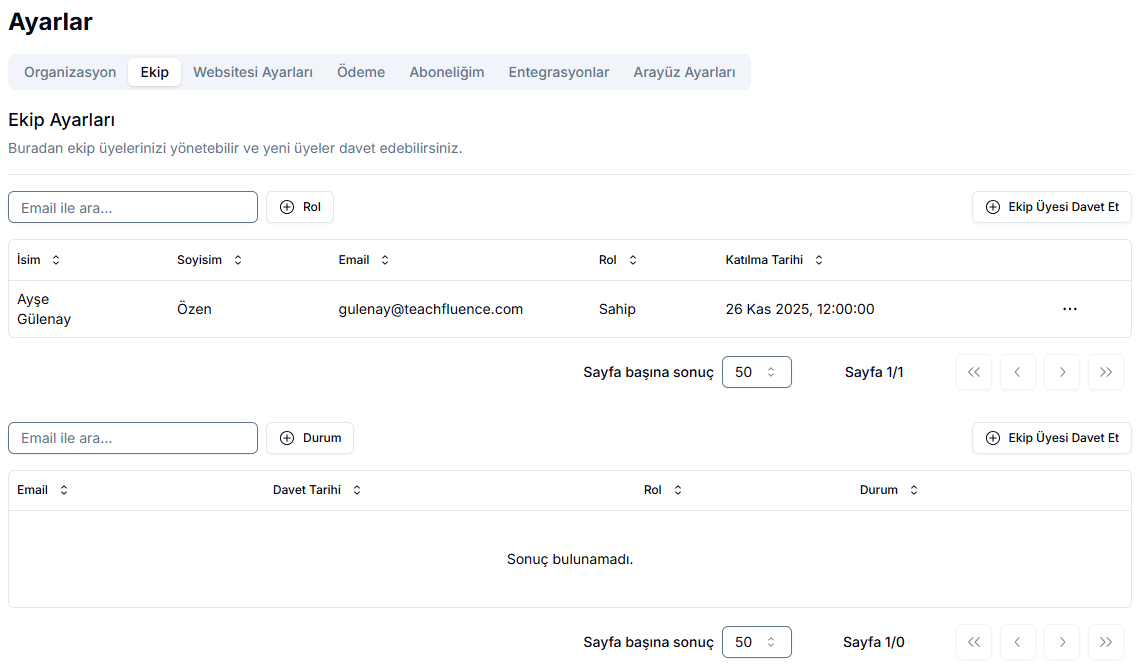Go to next page of members table
The height and width of the screenshot is (672, 1142).
(1061, 372)
